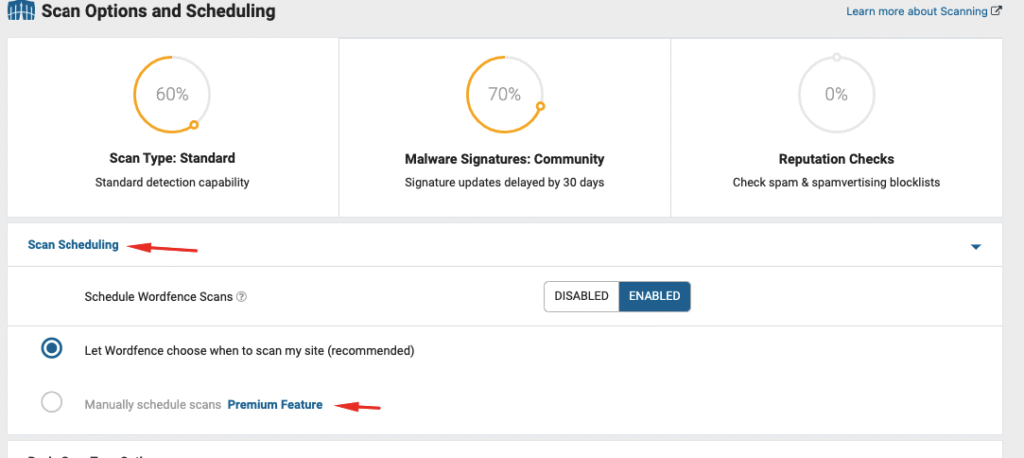This screenshot has height=458, width=1024.
Task: Set scheduled scans to ENABLED
Action: (654, 296)
